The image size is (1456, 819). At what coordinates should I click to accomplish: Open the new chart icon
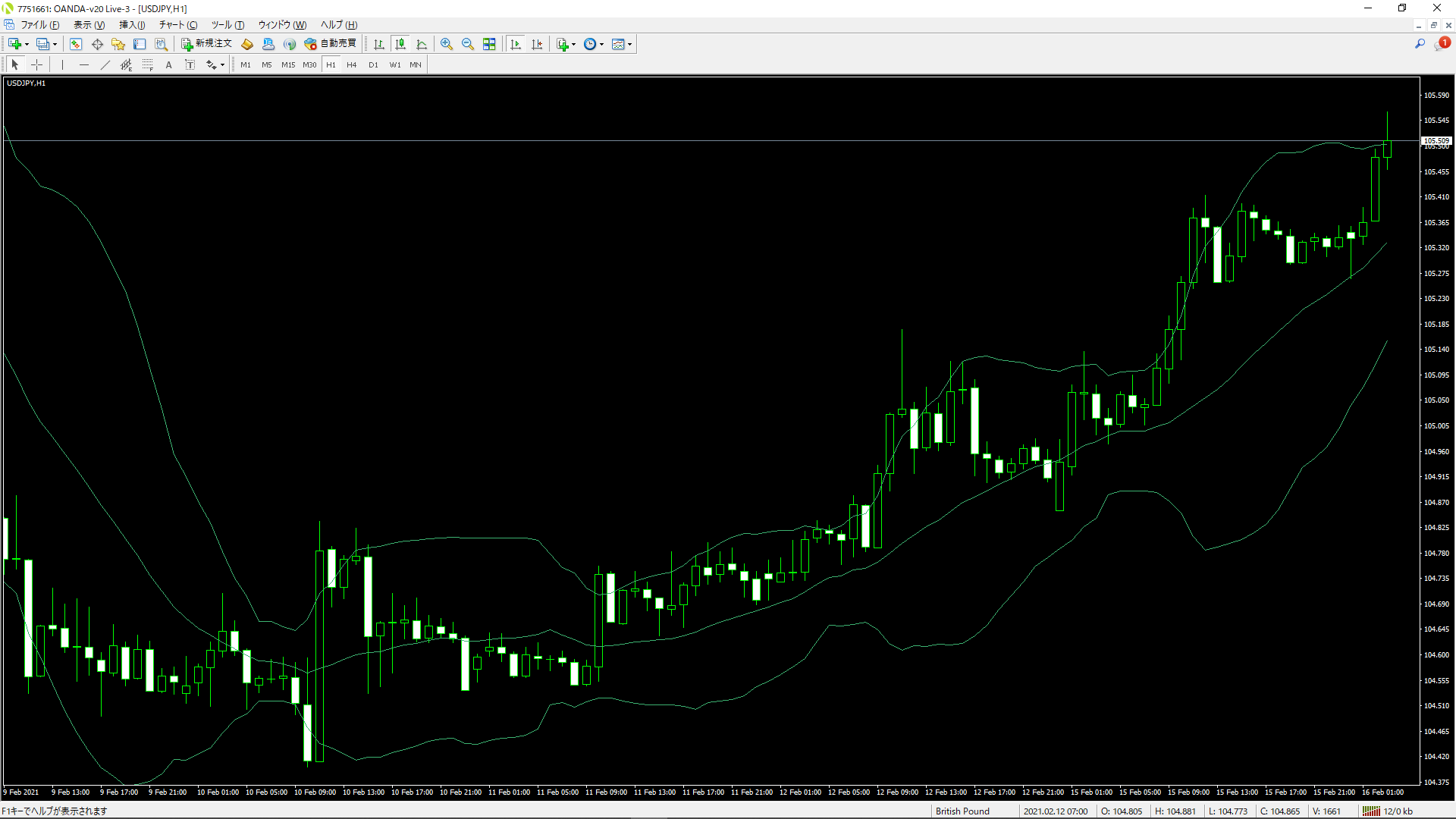[14, 44]
